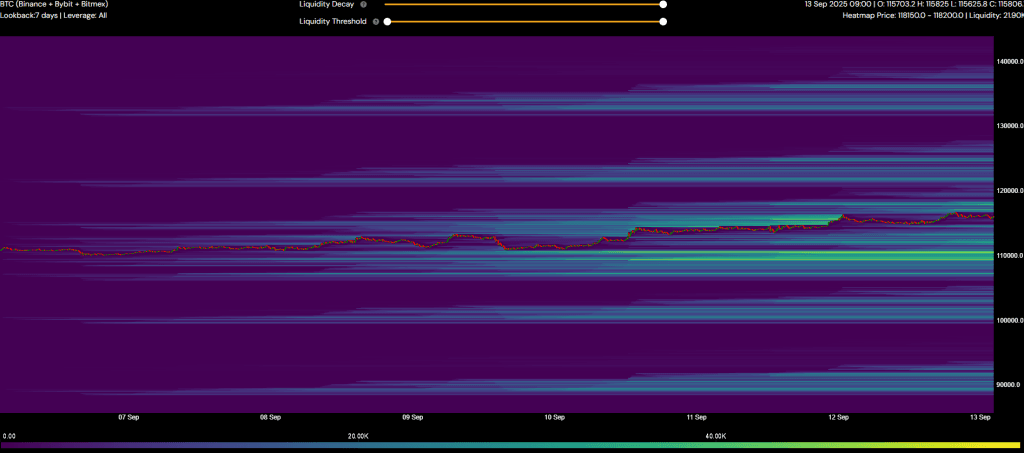
Task: Click the Lookback 7 days Leverage label
Action: (54, 16)
